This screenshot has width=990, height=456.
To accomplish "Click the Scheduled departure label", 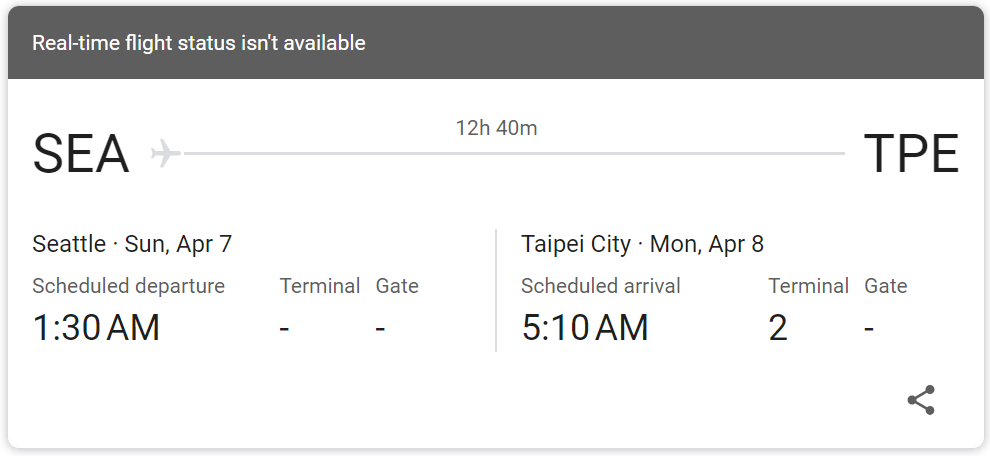I will tap(128, 286).
